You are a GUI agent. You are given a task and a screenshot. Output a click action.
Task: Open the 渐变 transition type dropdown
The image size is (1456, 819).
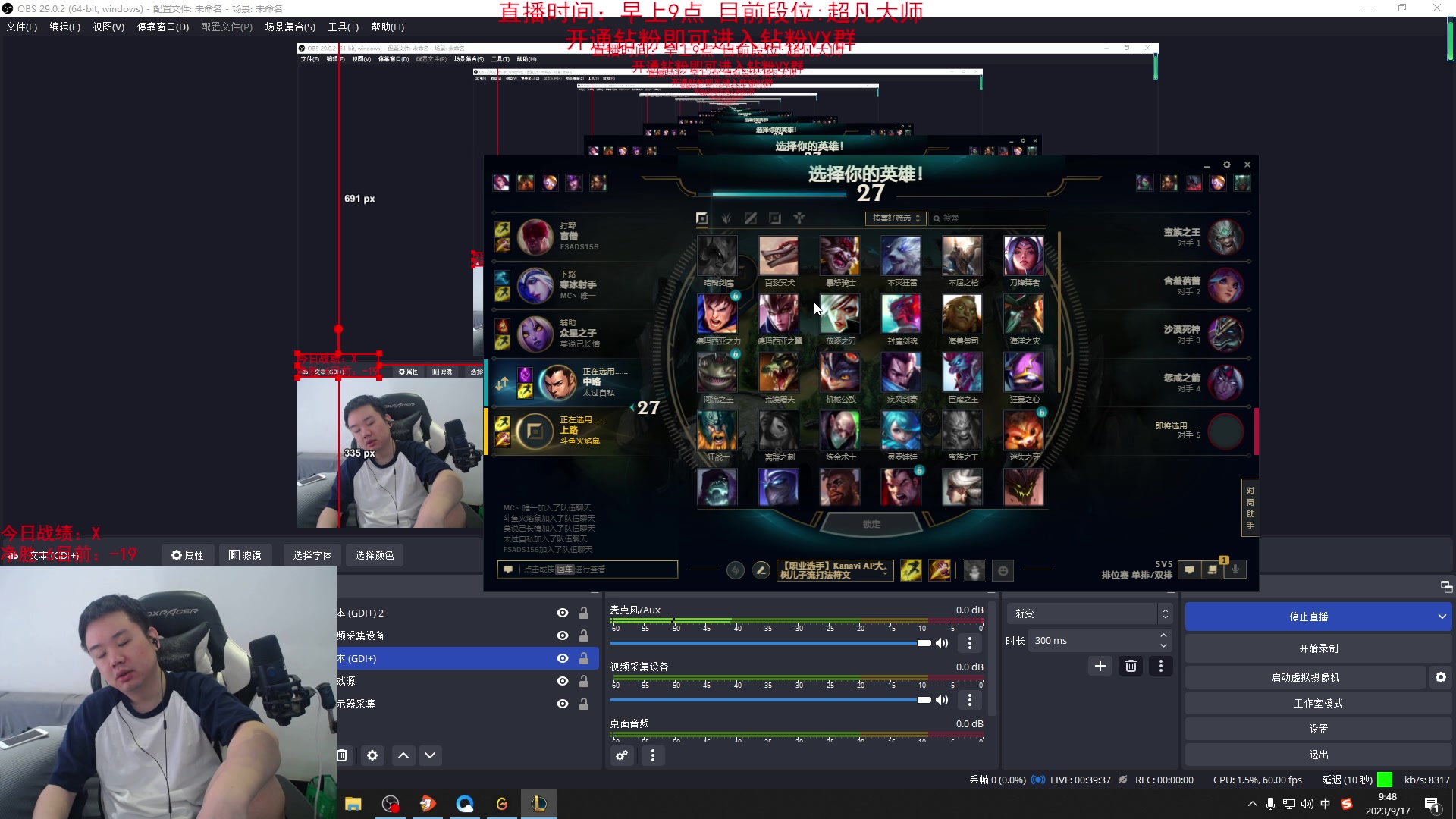1089,613
